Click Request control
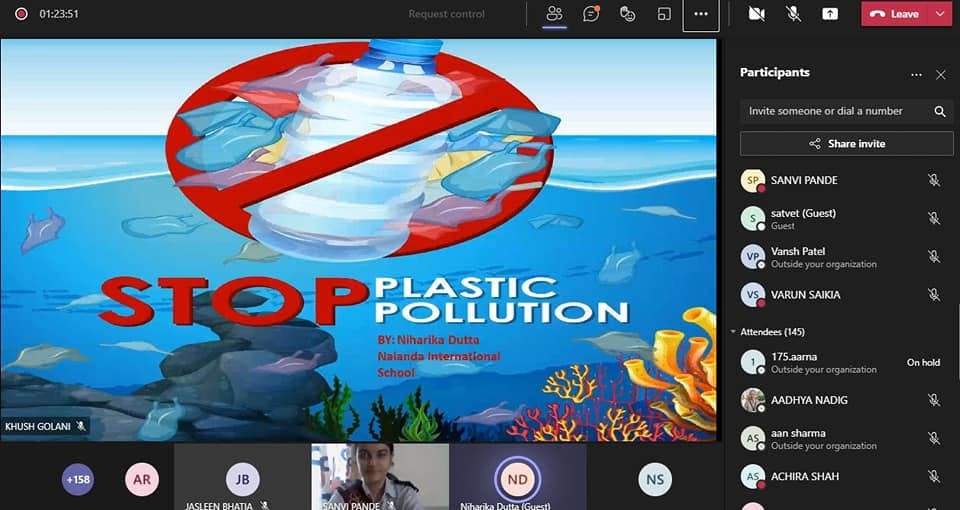This screenshot has height=510, width=960. coord(446,14)
